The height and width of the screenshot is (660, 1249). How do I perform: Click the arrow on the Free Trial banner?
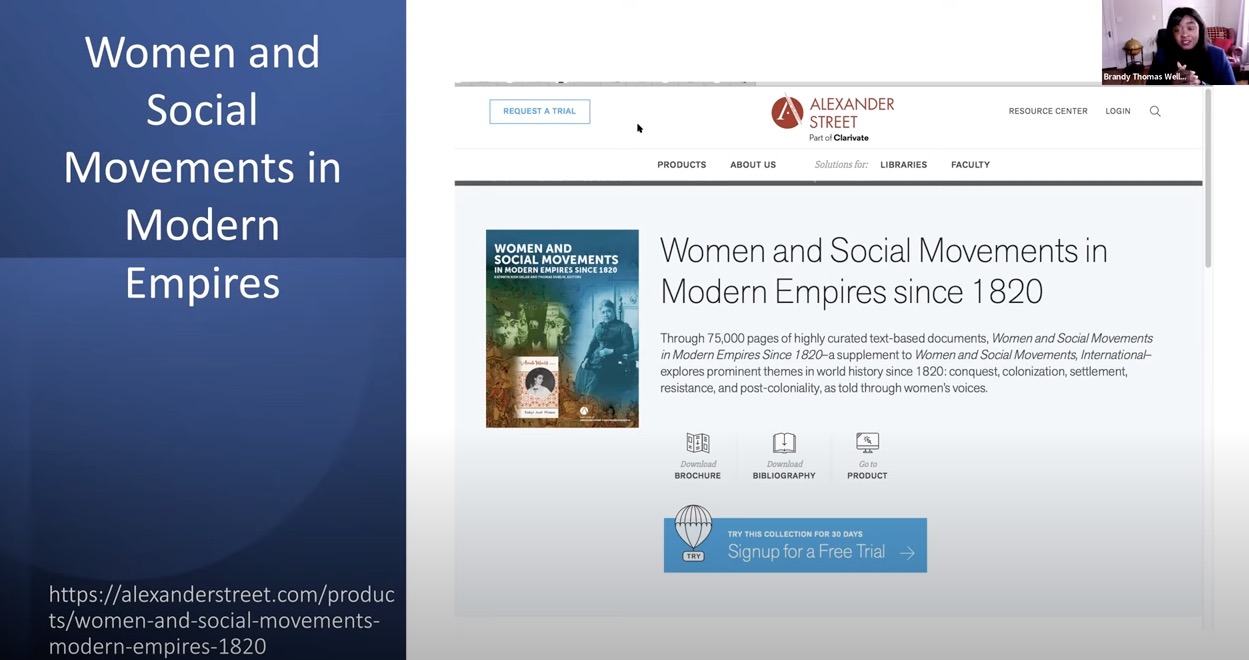point(907,553)
